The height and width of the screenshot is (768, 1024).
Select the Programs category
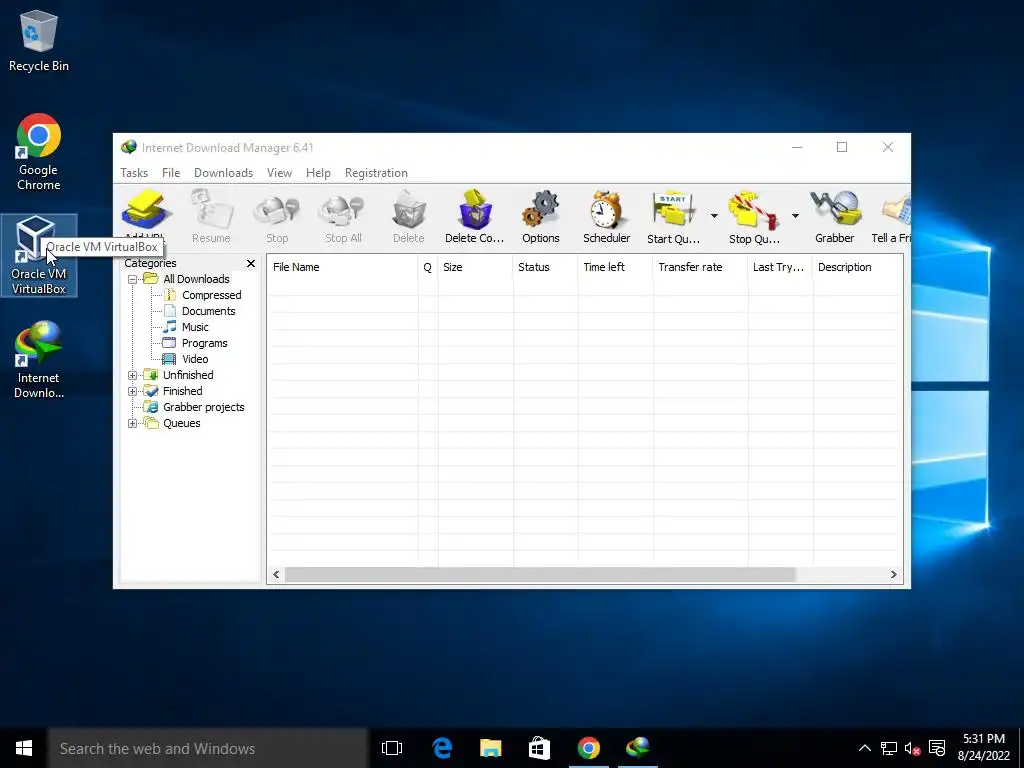204,343
